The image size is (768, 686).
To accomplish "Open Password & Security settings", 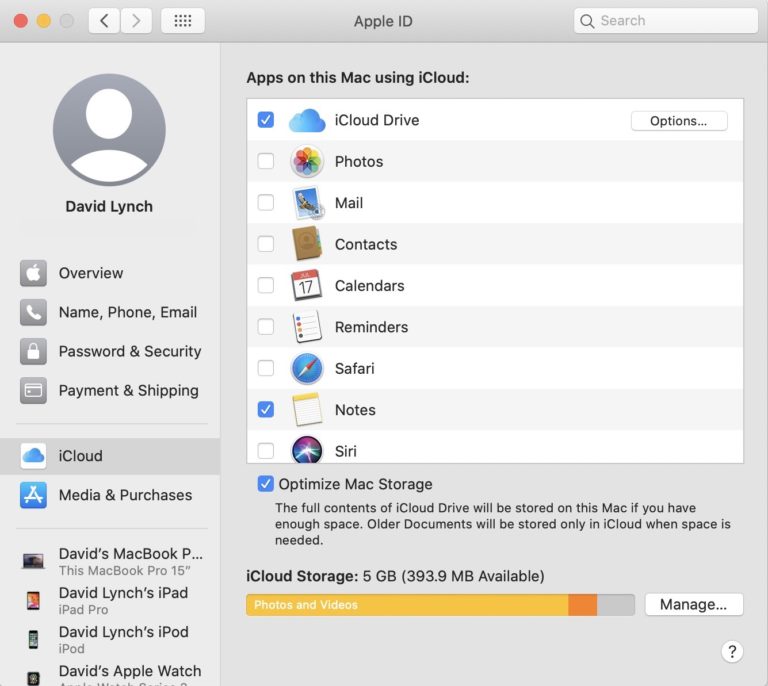I will [110, 351].
